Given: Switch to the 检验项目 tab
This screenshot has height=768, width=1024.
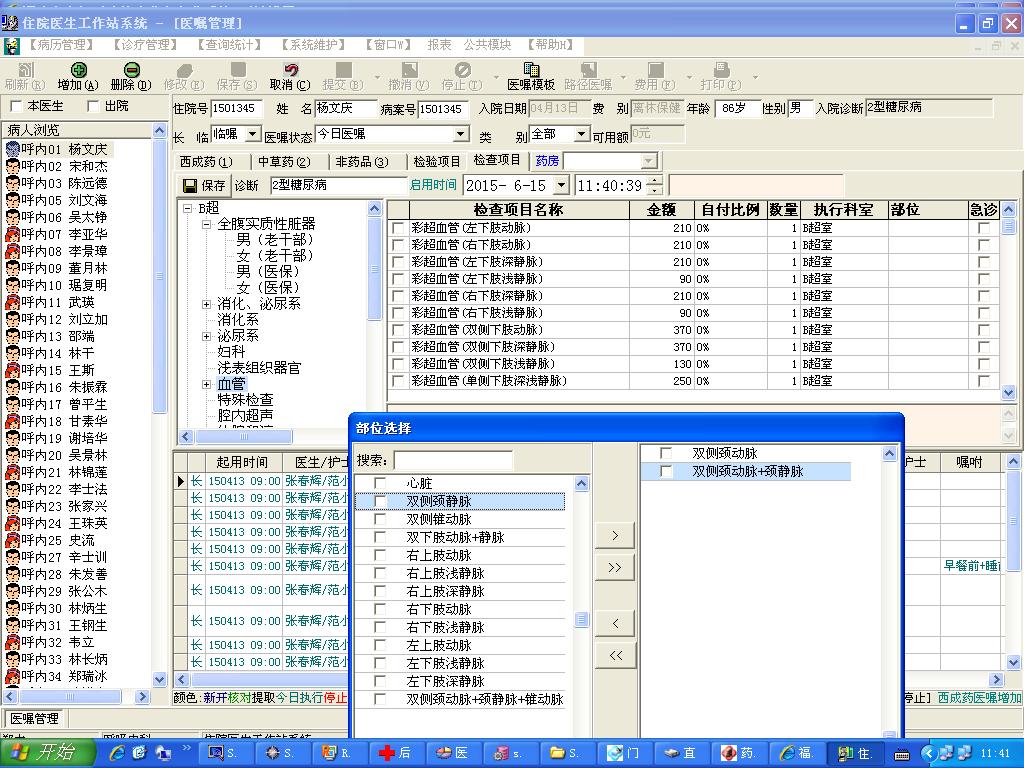Looking at the screenshot, I should point(437,161).
